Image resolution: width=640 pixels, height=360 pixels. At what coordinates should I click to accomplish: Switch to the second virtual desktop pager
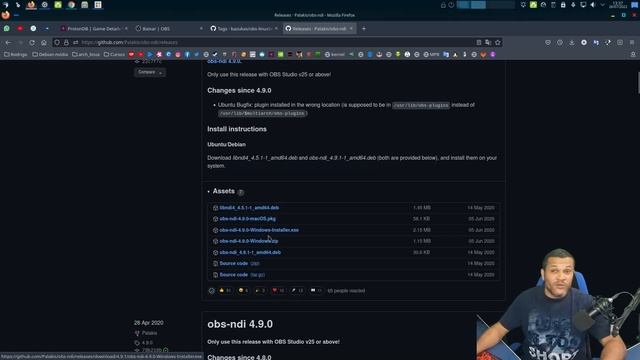(478, 5)
